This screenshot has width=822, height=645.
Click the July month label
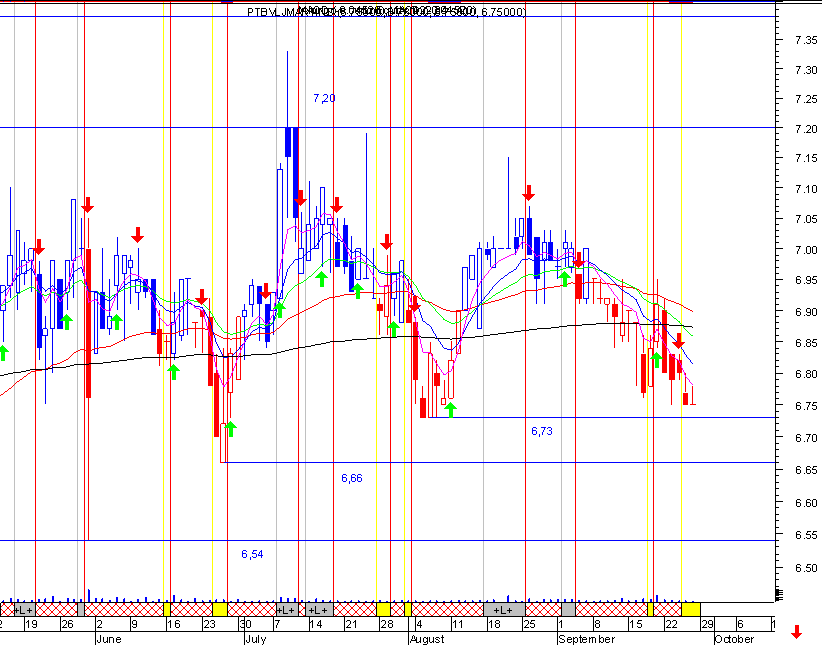(256, 639)
